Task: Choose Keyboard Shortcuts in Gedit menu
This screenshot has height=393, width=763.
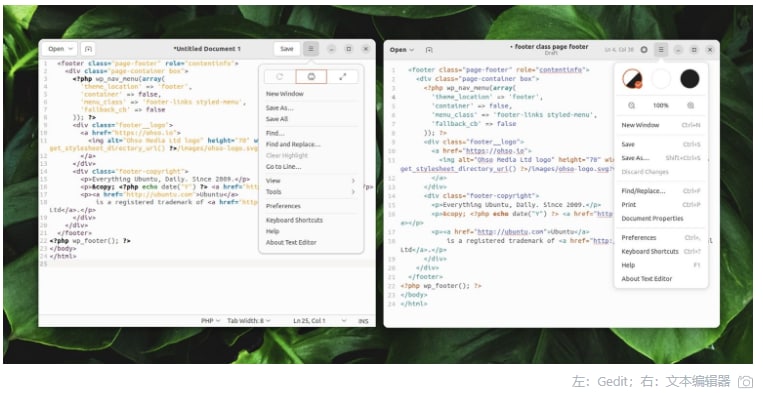Action: 310,220
